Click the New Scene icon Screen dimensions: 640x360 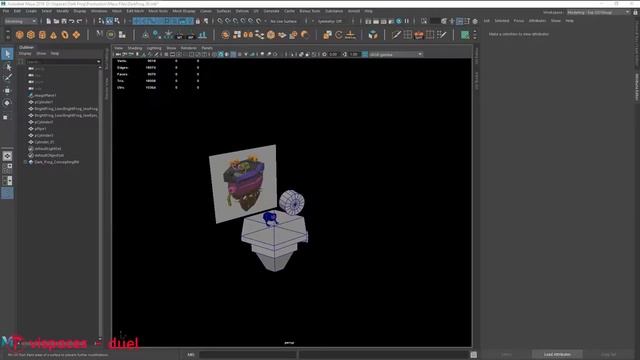click(x=49, y=21)
